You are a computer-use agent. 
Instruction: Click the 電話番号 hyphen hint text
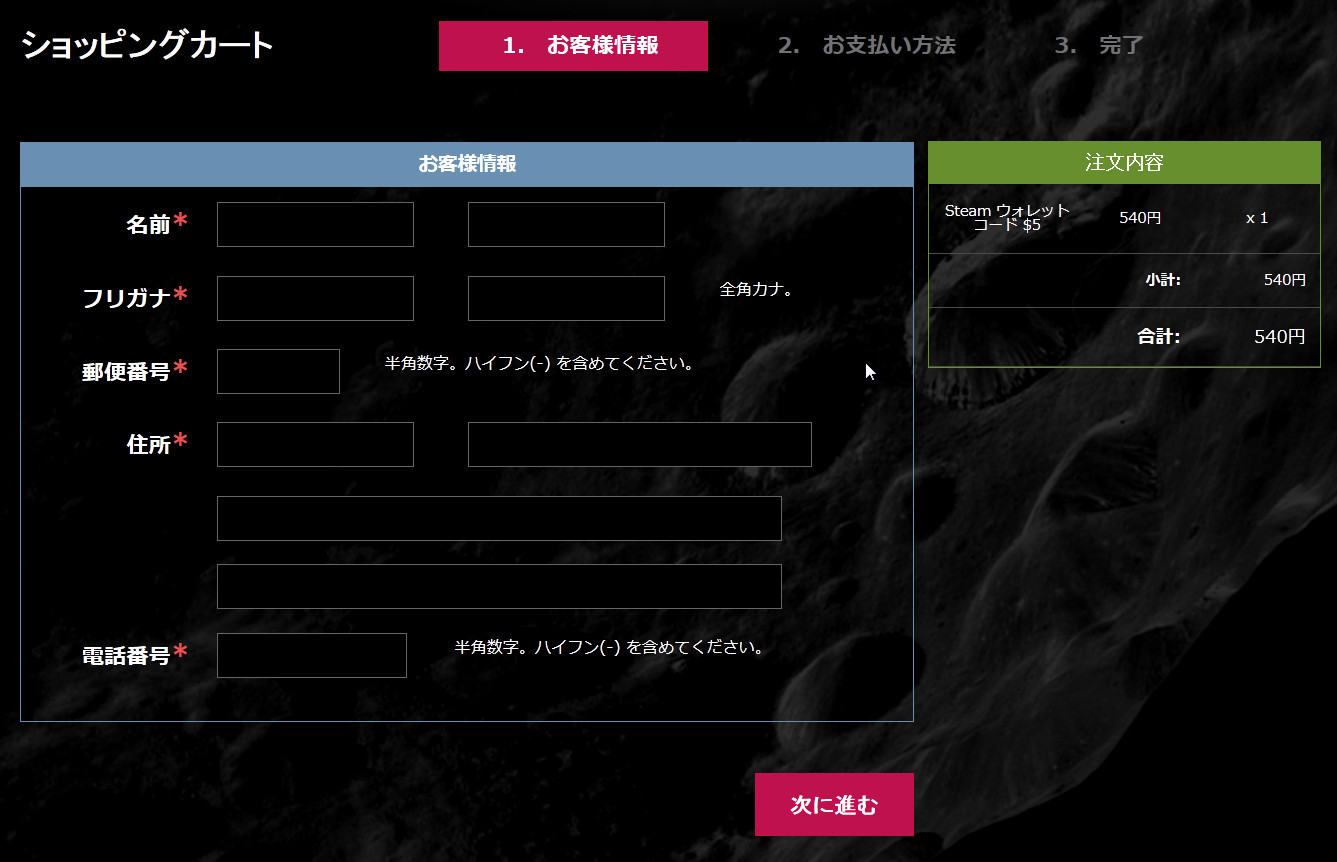(x=610, y=647)
